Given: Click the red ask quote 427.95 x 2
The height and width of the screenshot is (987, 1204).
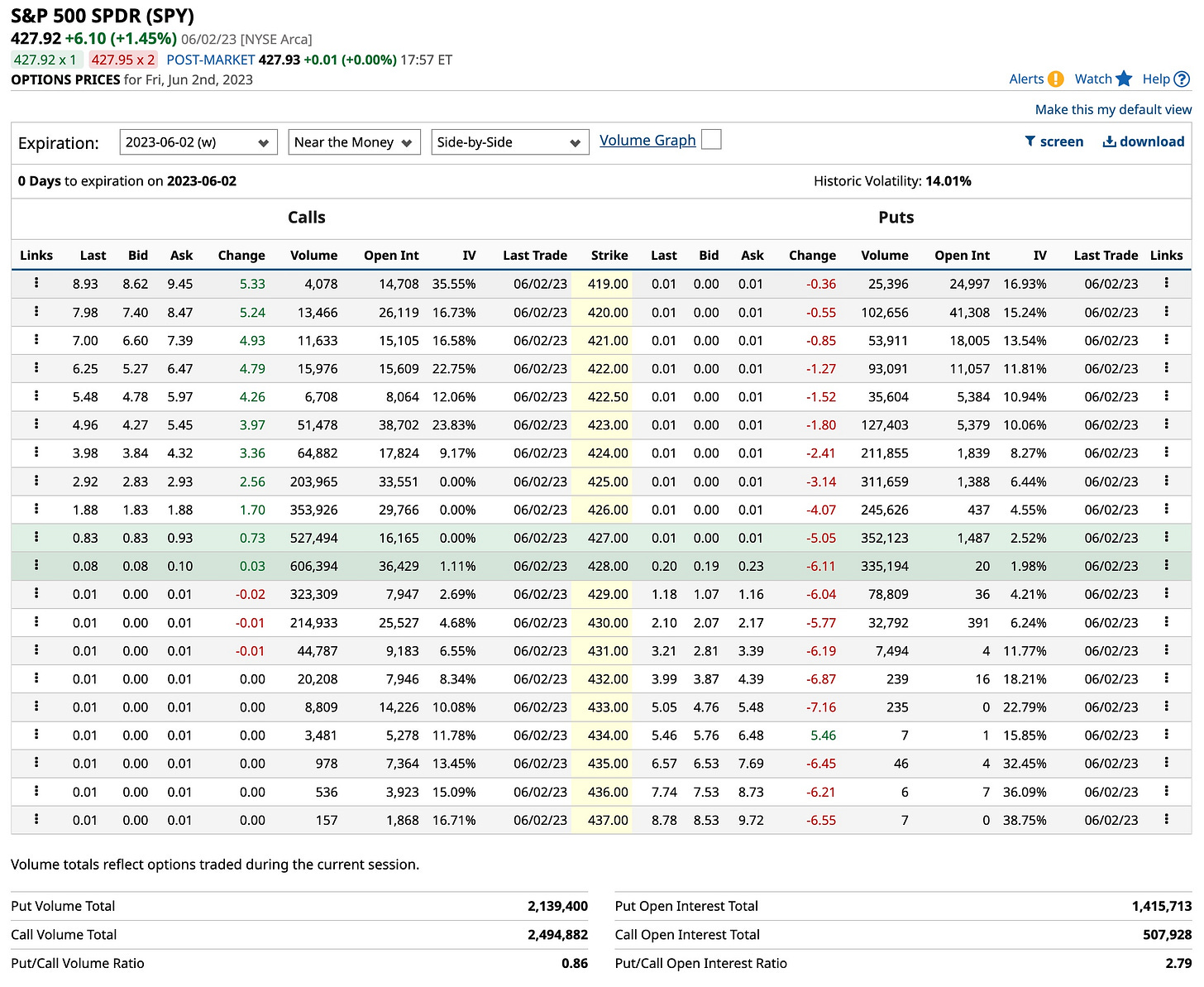Looking at the screenshot, I should point(123,60).
